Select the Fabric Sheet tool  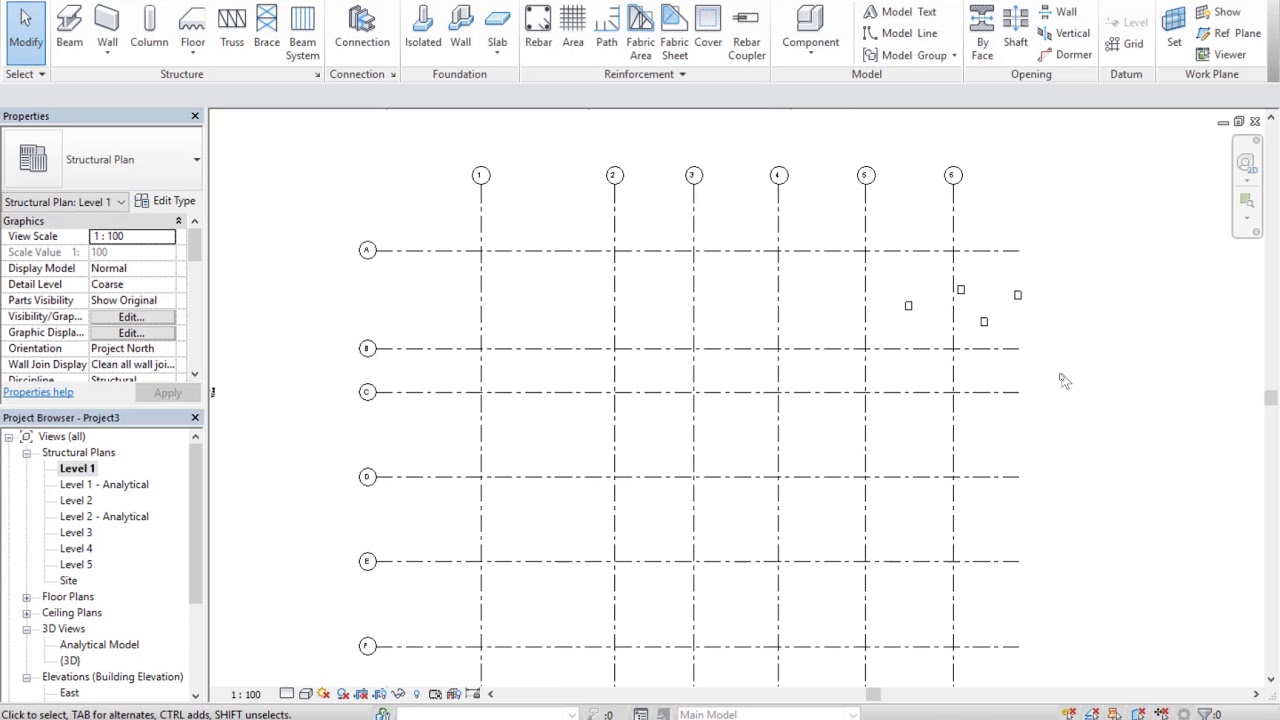pos(674,33)
